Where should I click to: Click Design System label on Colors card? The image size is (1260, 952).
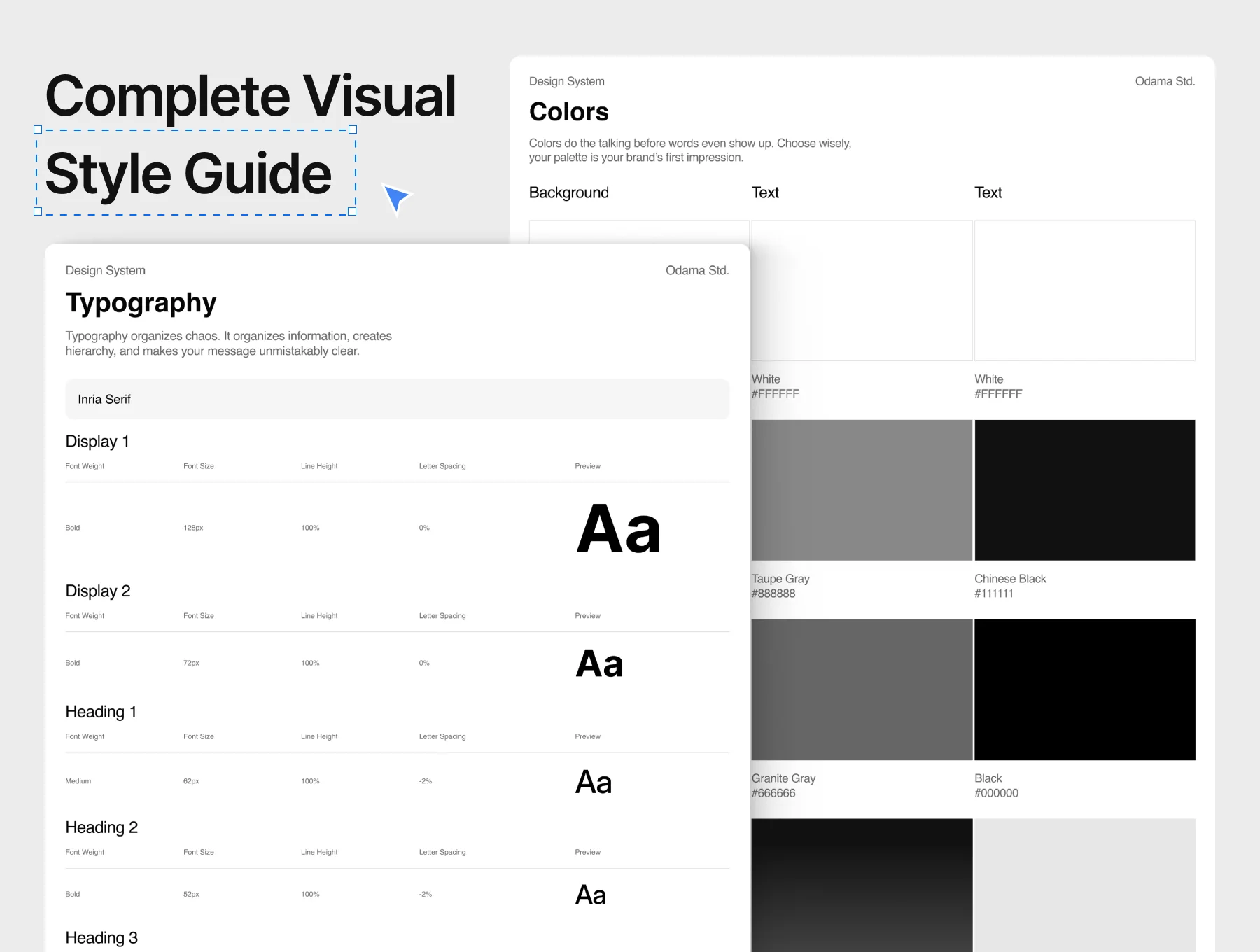(566, 81)
